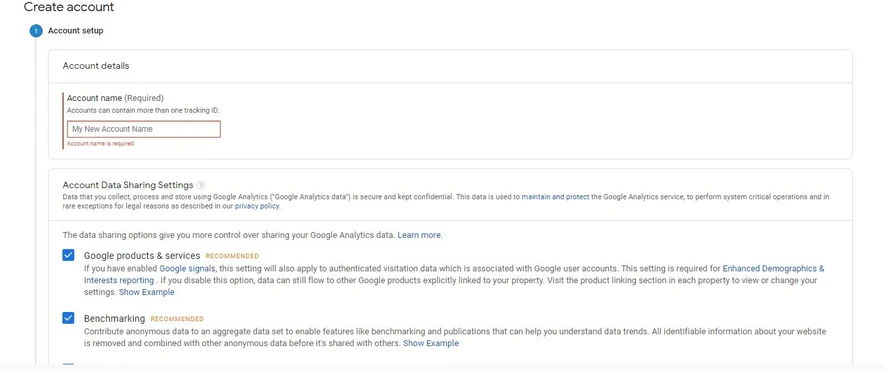Show Example for Benchmarking option
The width and height of the screenshot is (885, 371).
431,343
